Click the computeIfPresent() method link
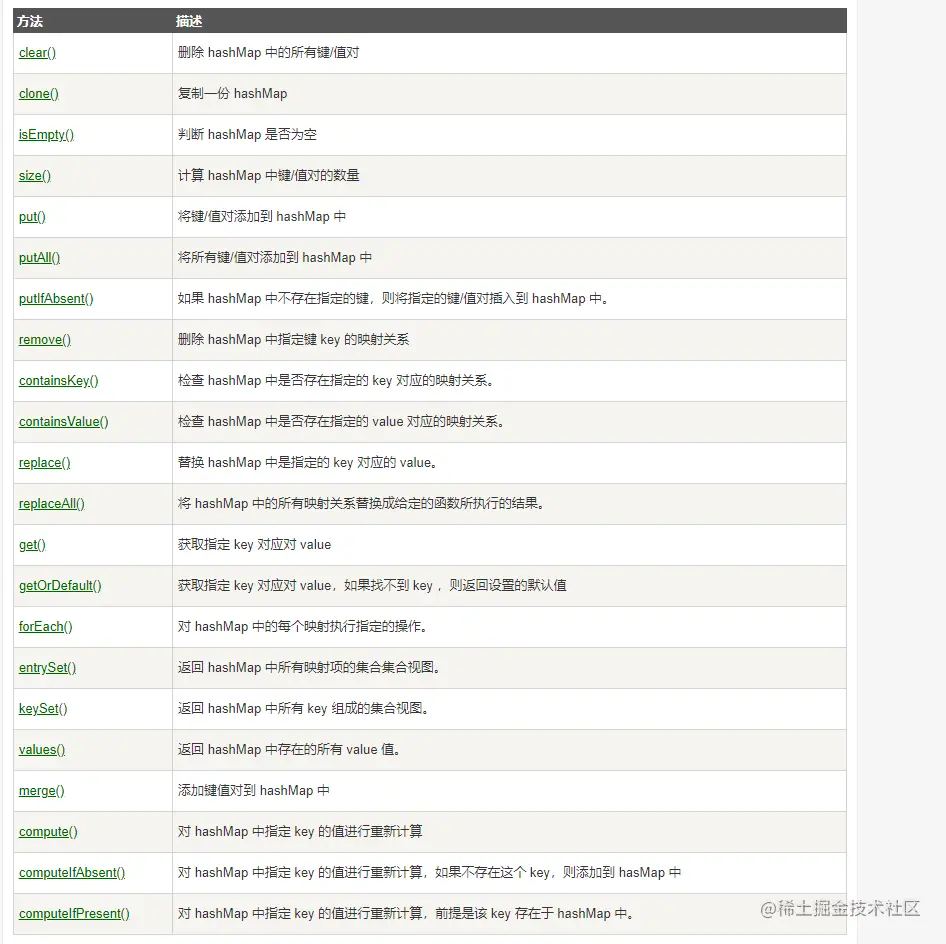This screenshot has width=946, height=944. point(74,914)
